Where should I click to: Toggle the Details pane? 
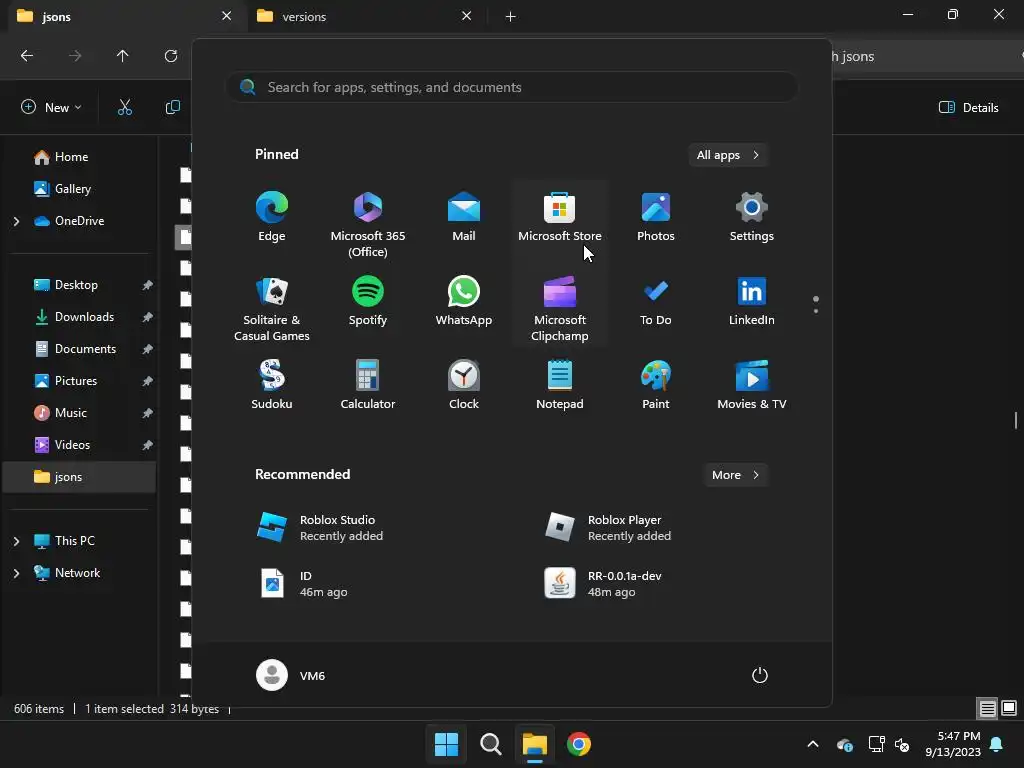[x=968, y=107]
